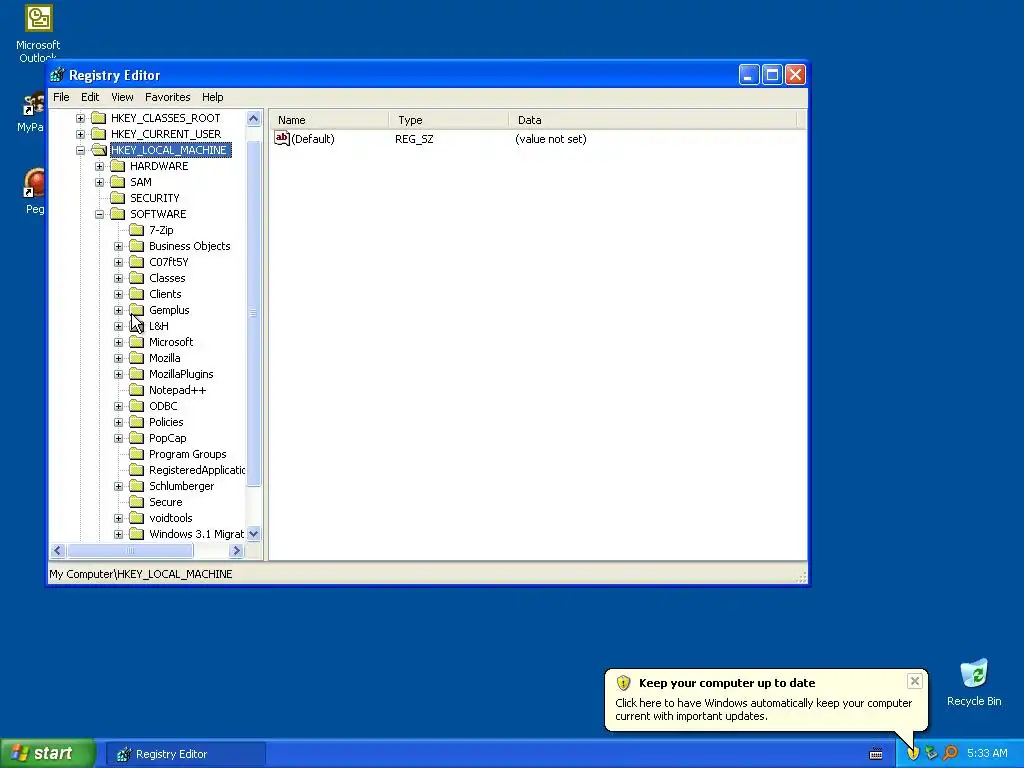Click the Schlumberger key folder icon
Image resolution: width=1024 pixels, height=768 pixels.
pyautogui.click(x=136, y=486)
